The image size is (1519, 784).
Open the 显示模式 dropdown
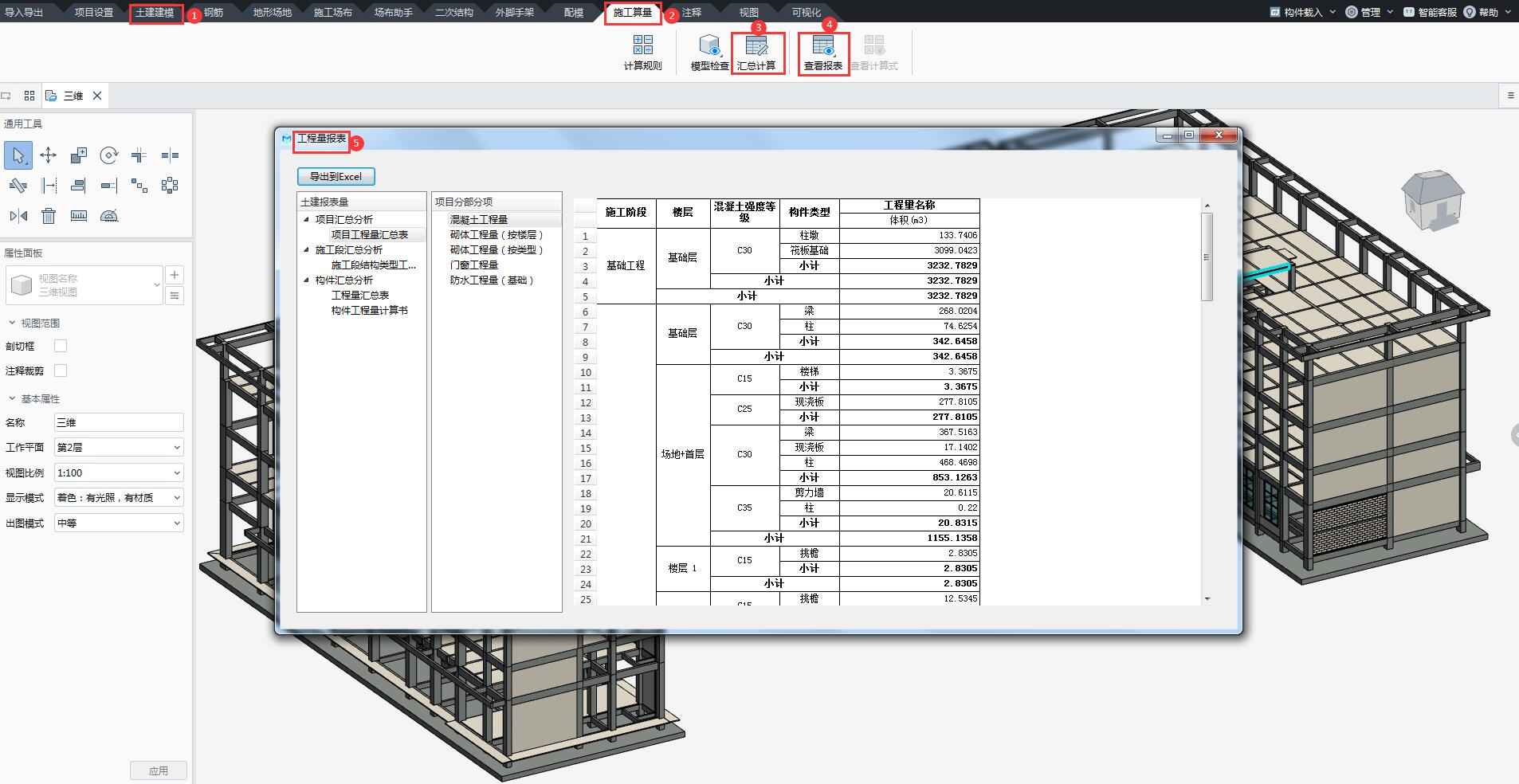pyautogui.click(x=118, y=496)
